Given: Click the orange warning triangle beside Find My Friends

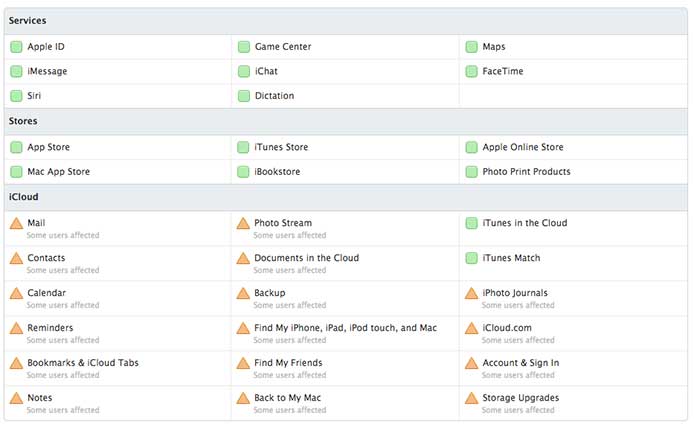Looking at the screenshot, I should [243, 363].
